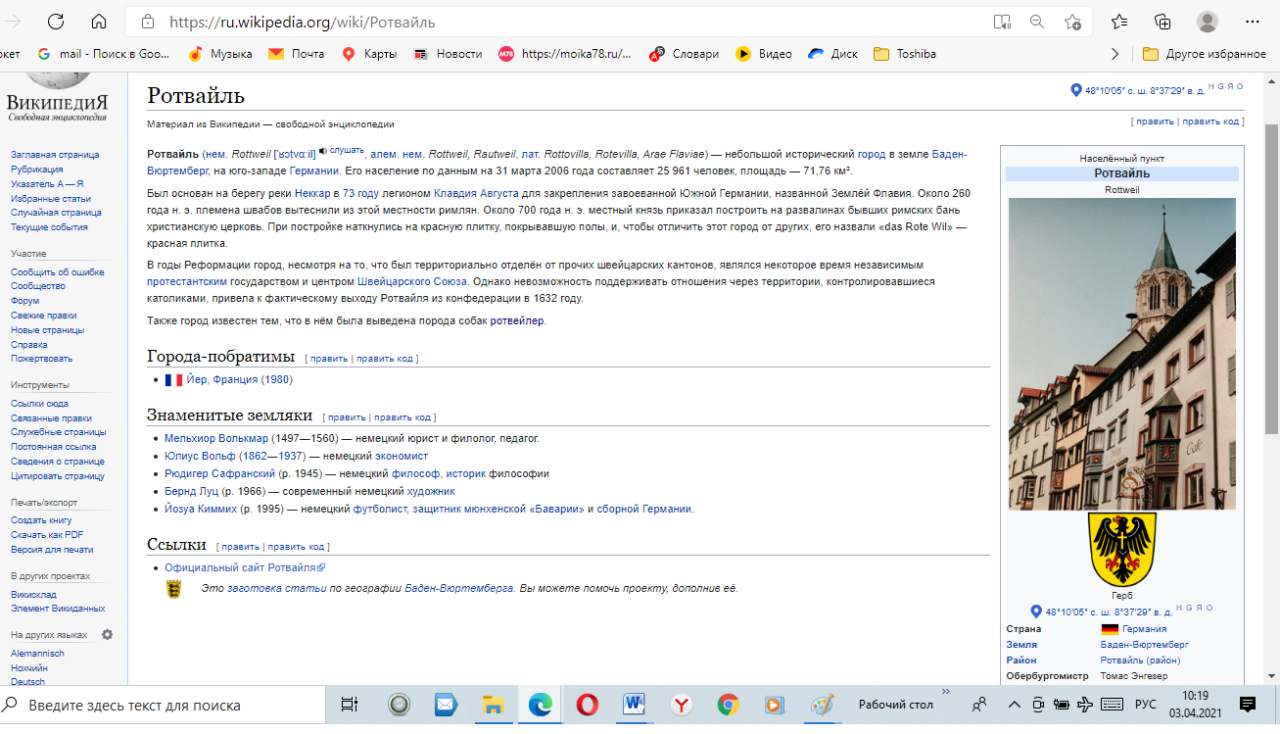The height and width of the screenshot is (734, 1280).
Task: Open the coordinates link at page top
Action: click(x=1144, y=91)
